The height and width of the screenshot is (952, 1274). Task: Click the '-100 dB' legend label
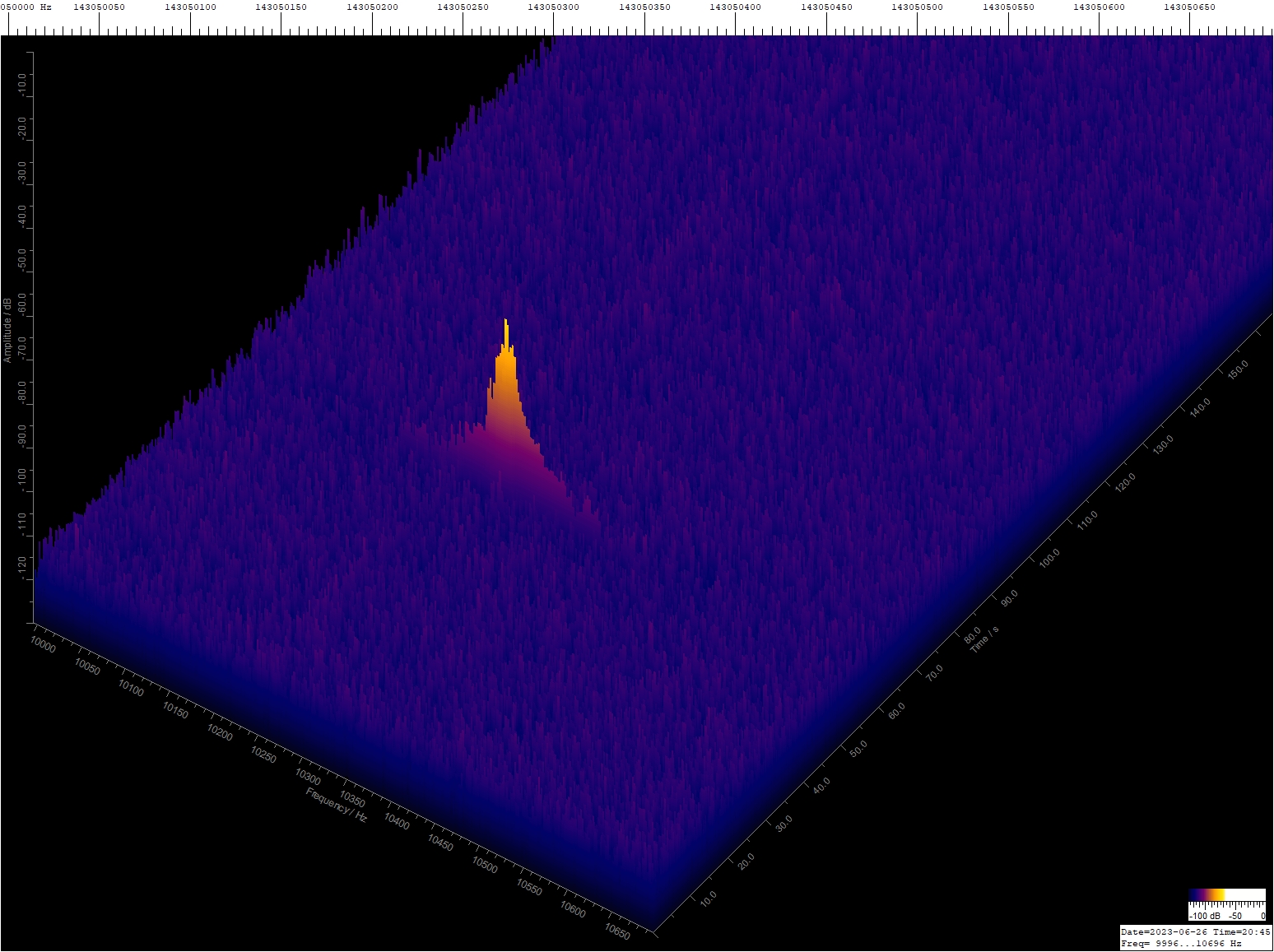coord(1206,916)
